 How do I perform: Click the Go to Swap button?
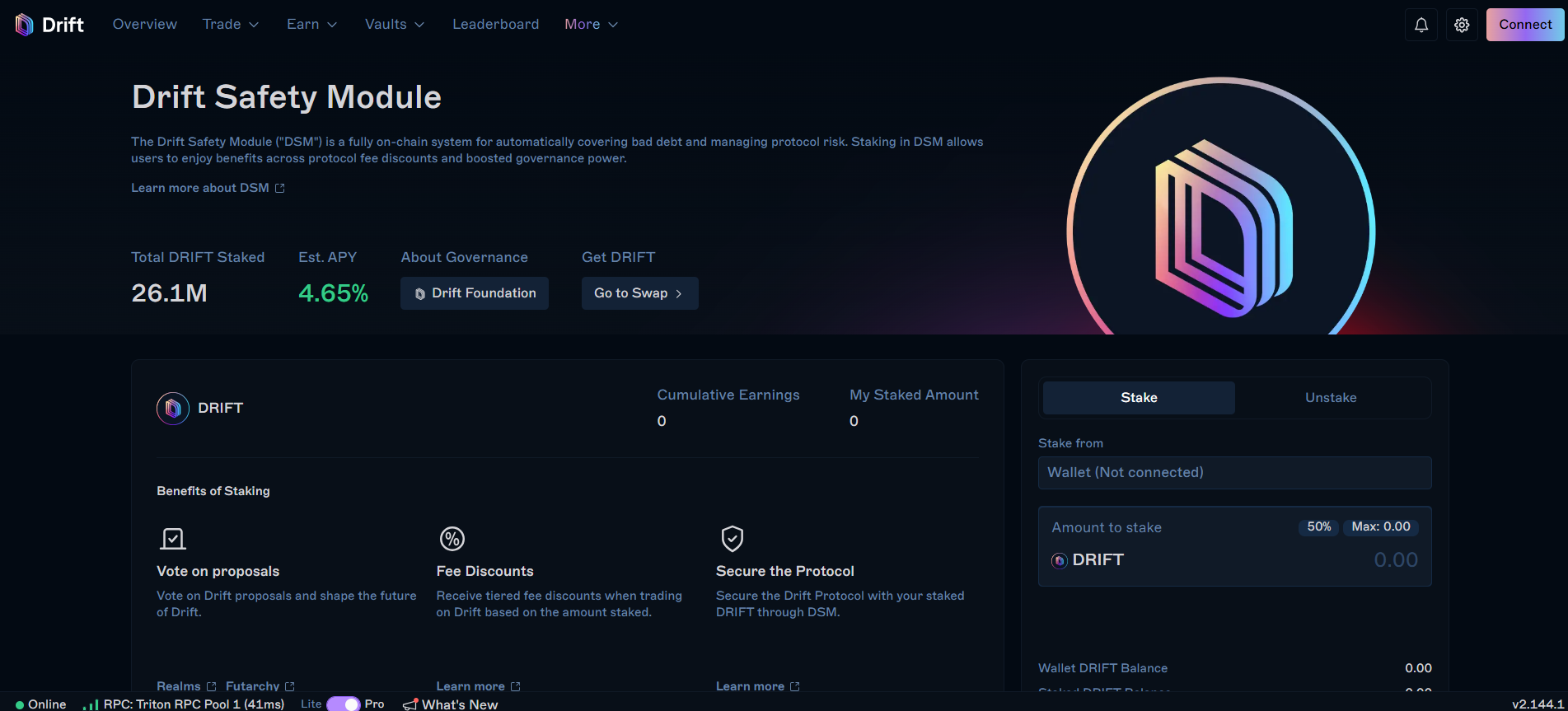click(x=639, y=293)
